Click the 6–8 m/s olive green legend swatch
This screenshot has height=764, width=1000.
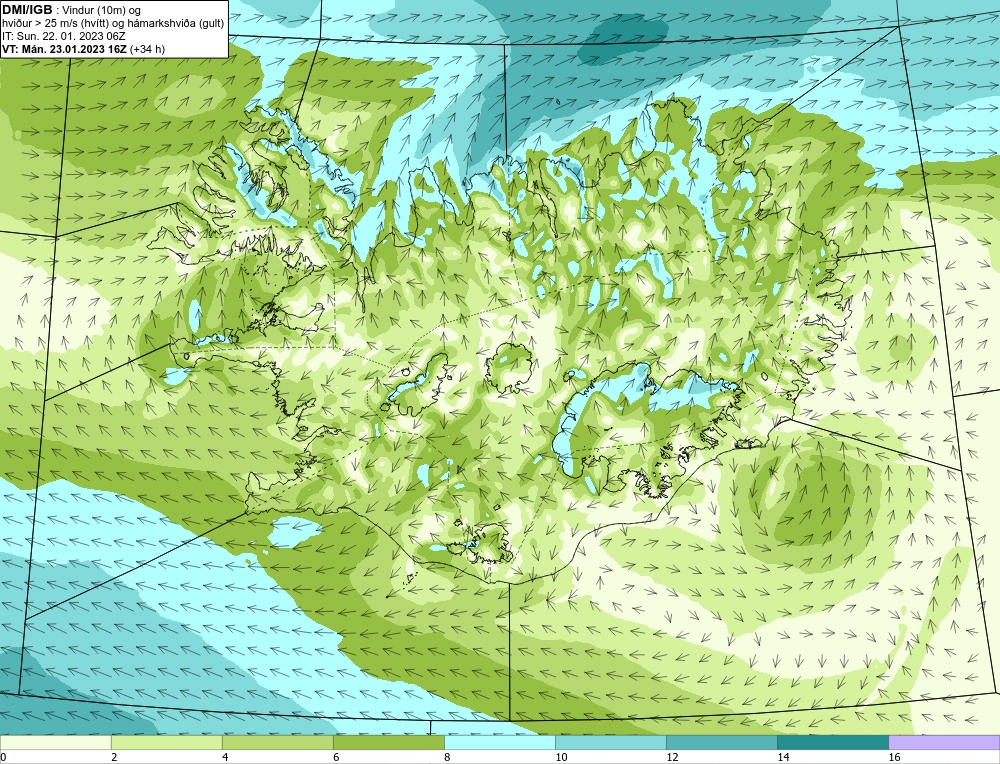(x=389, y=742)
